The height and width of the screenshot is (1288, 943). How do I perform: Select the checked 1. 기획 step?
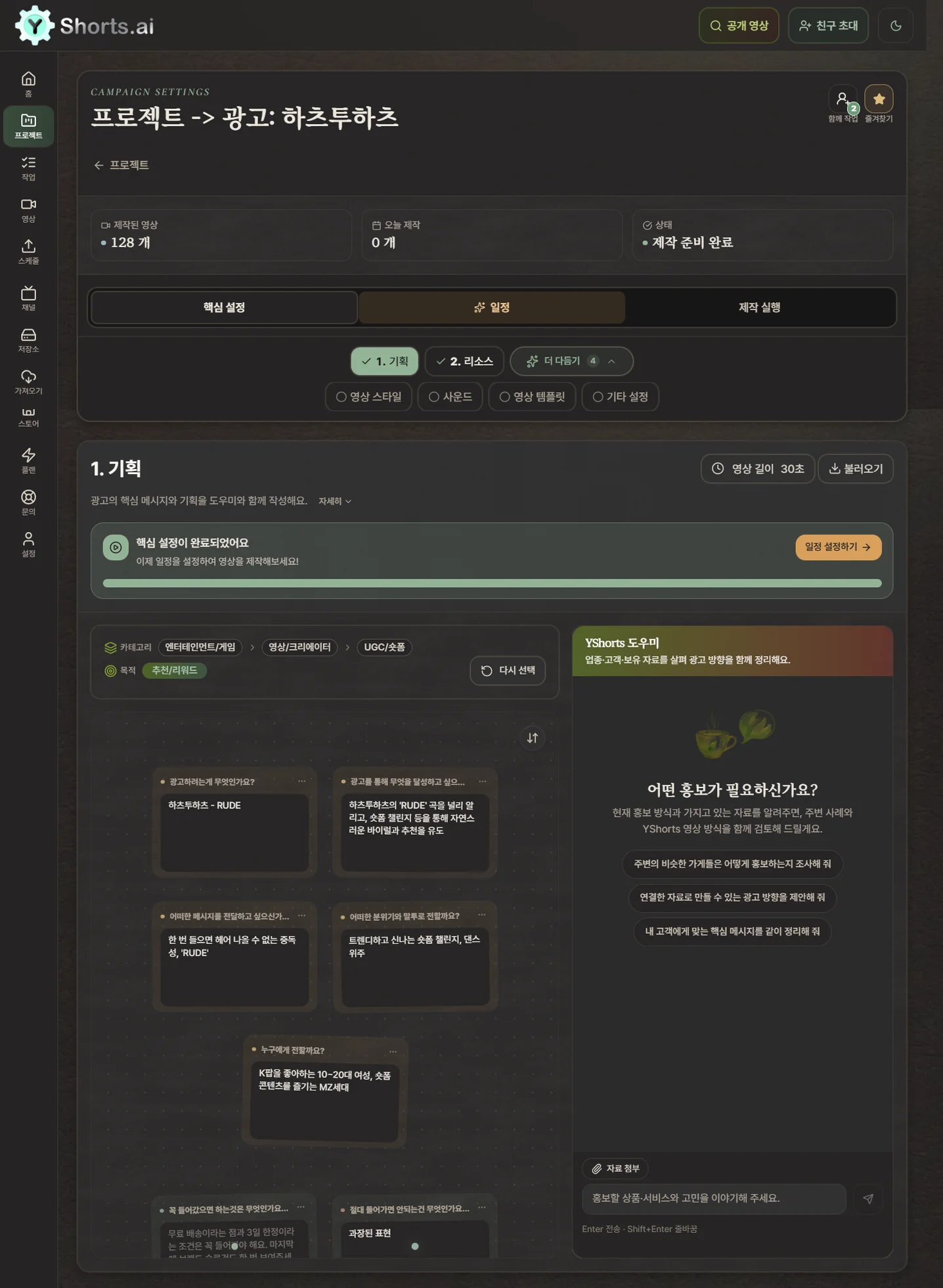coord(384,361)
